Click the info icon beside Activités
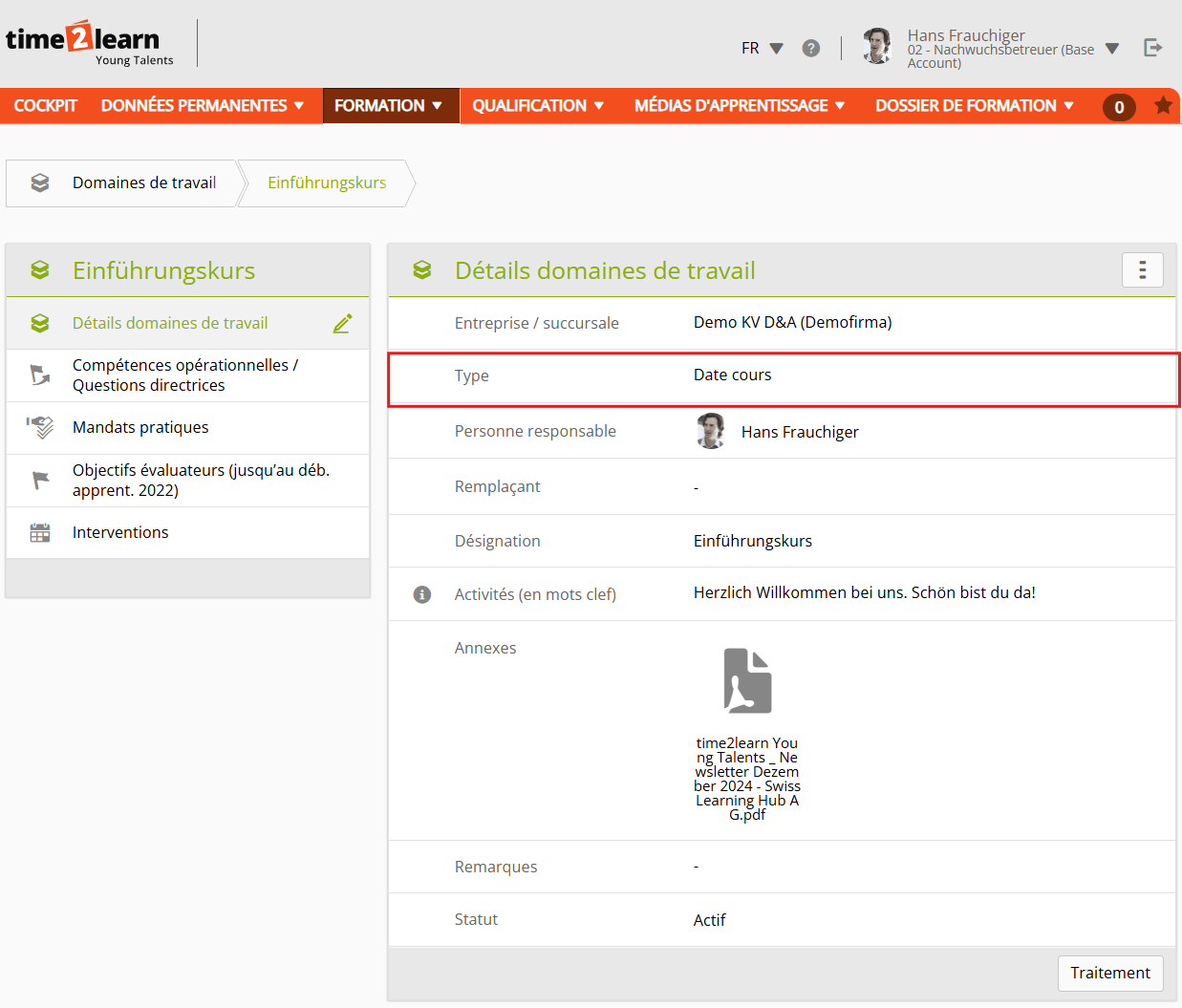The height and width of the screenshot is (1008, 1182). pos(421,594)
